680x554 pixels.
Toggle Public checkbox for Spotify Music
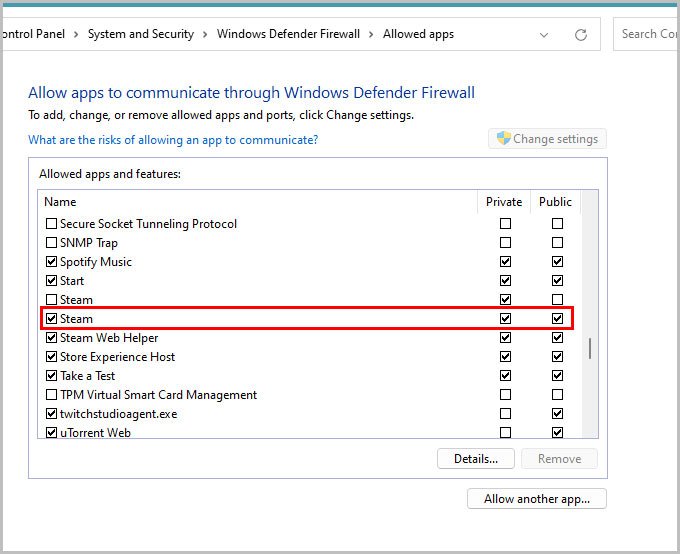click(x=557, y=262)
